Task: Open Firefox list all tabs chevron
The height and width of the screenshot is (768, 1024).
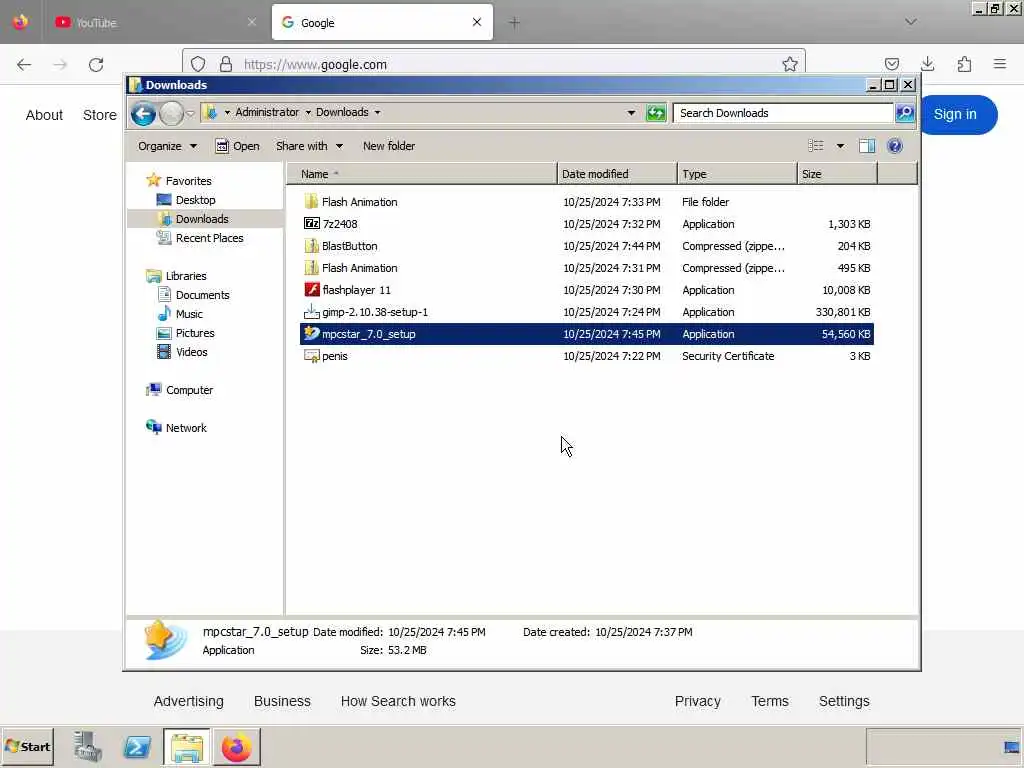Action: point(910,22)
